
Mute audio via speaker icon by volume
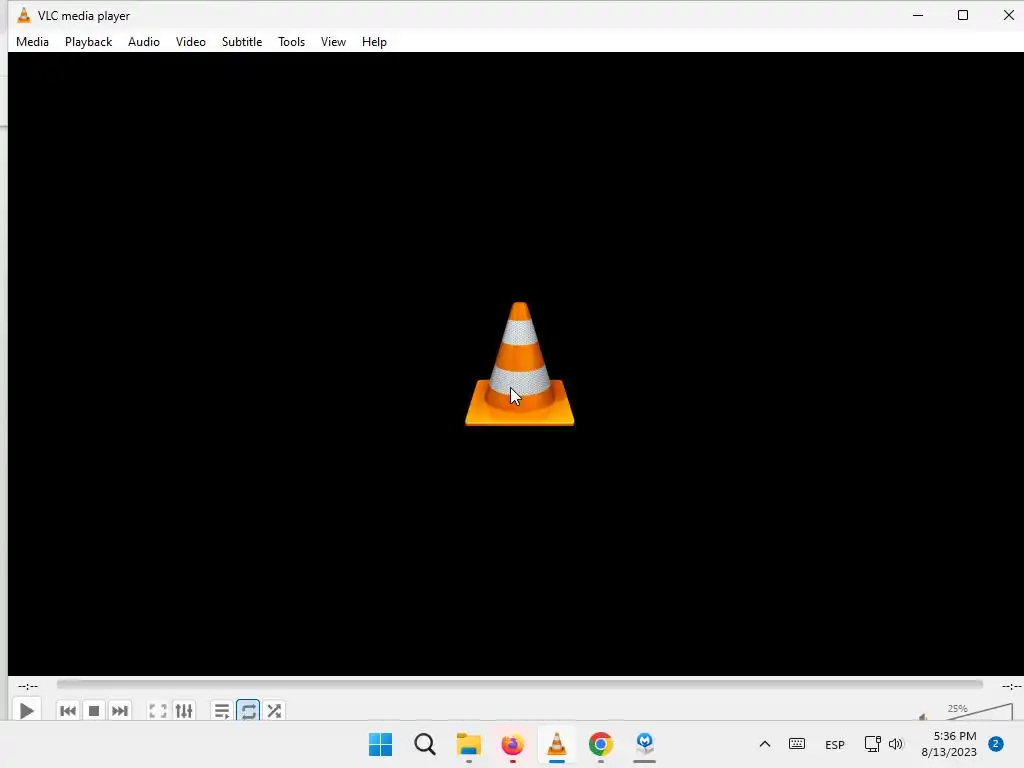pos(923,717)
